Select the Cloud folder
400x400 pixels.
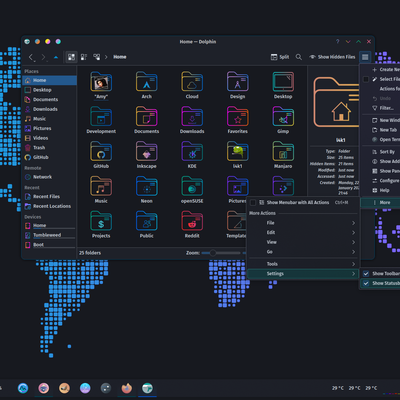[192, 85]
